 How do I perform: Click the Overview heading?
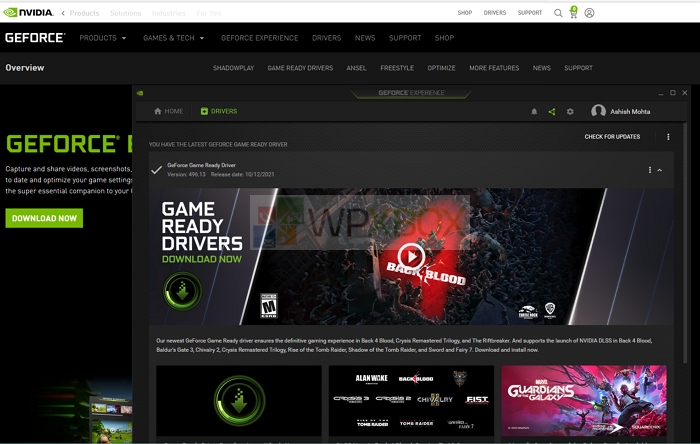click(x=25, y=68)
